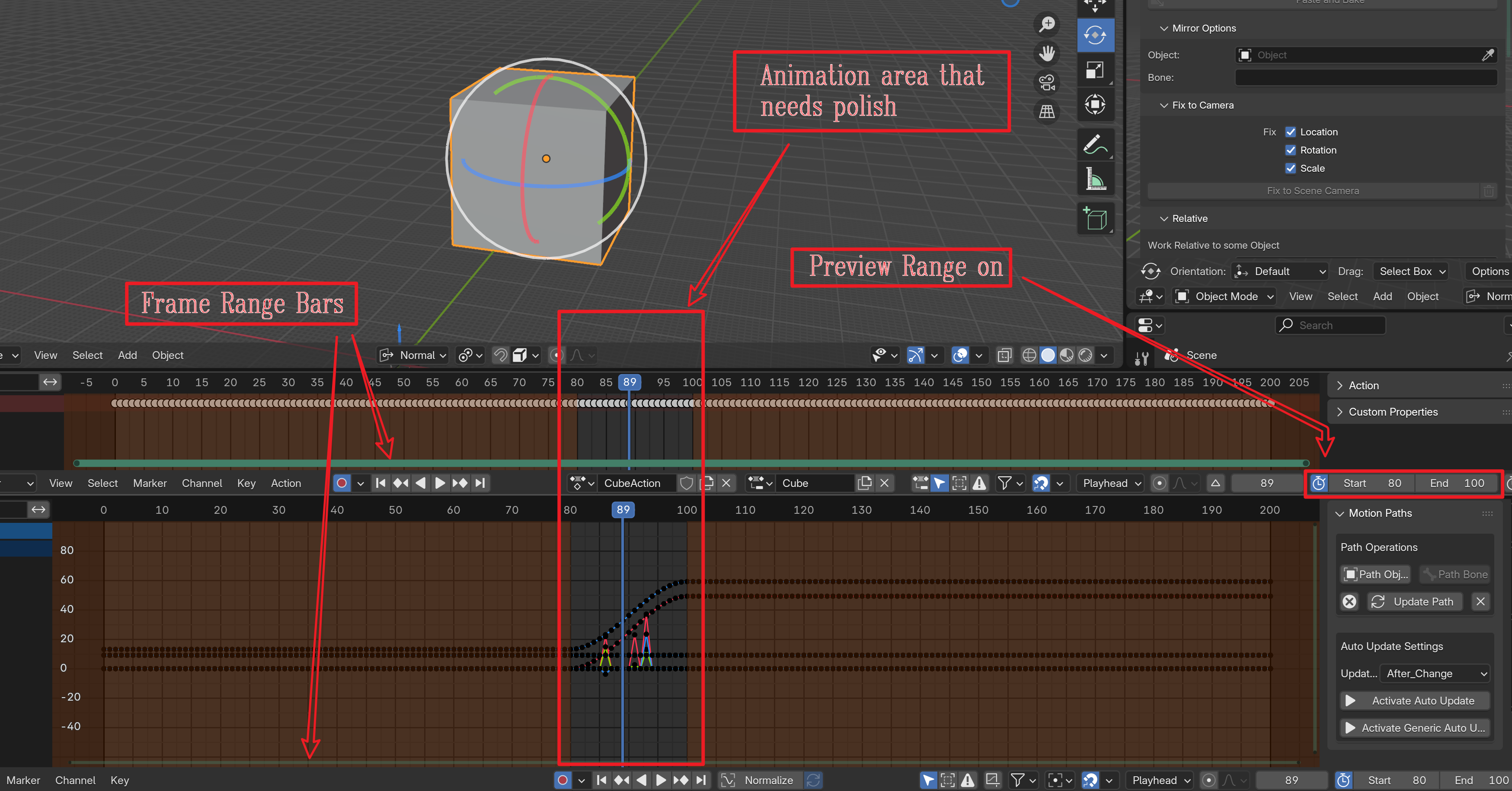This screenshot has height=791, width=1512.
Task: Click the Search field in properties editor
Action: pos(1330,325)
